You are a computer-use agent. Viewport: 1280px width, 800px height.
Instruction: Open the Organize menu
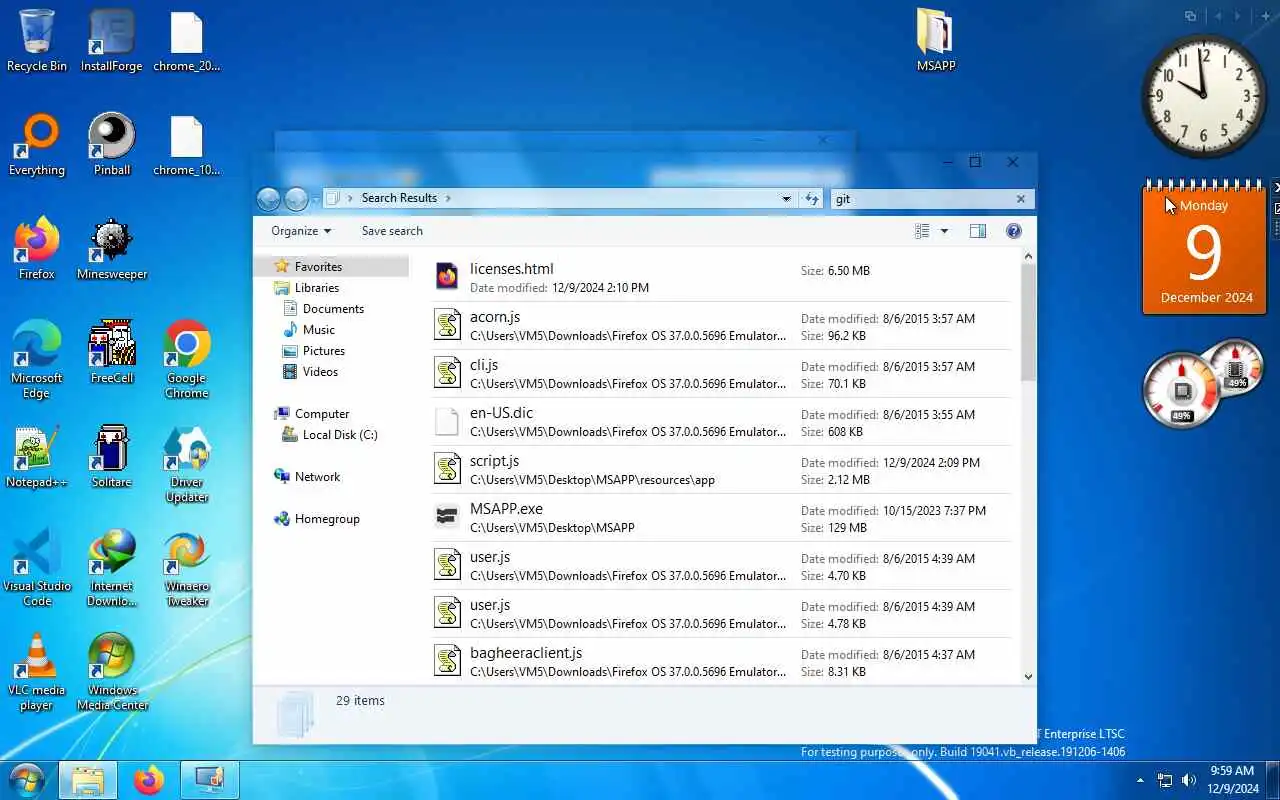click(x=301, y=231)
